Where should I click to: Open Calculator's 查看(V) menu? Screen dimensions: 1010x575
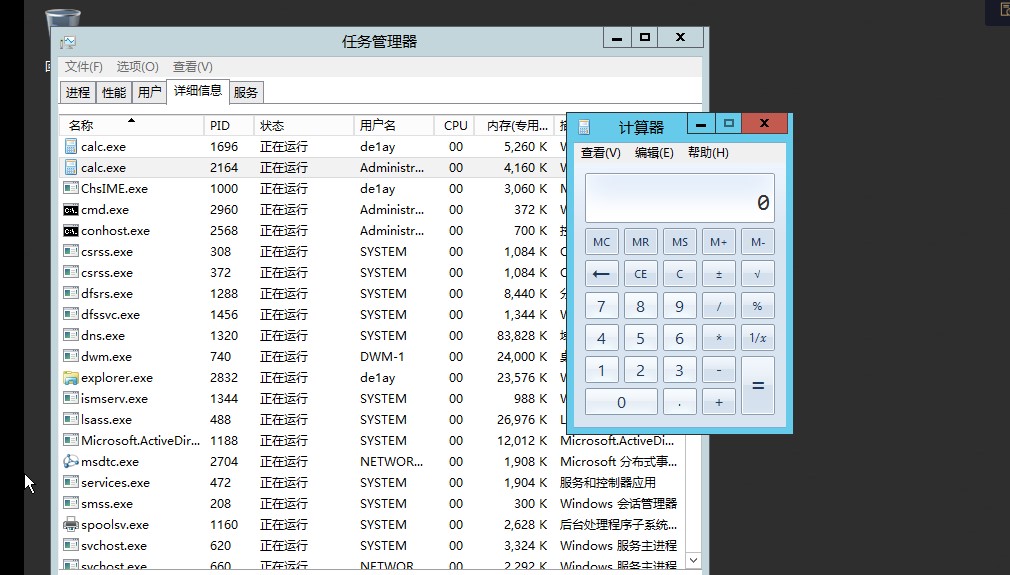(600, 153)
